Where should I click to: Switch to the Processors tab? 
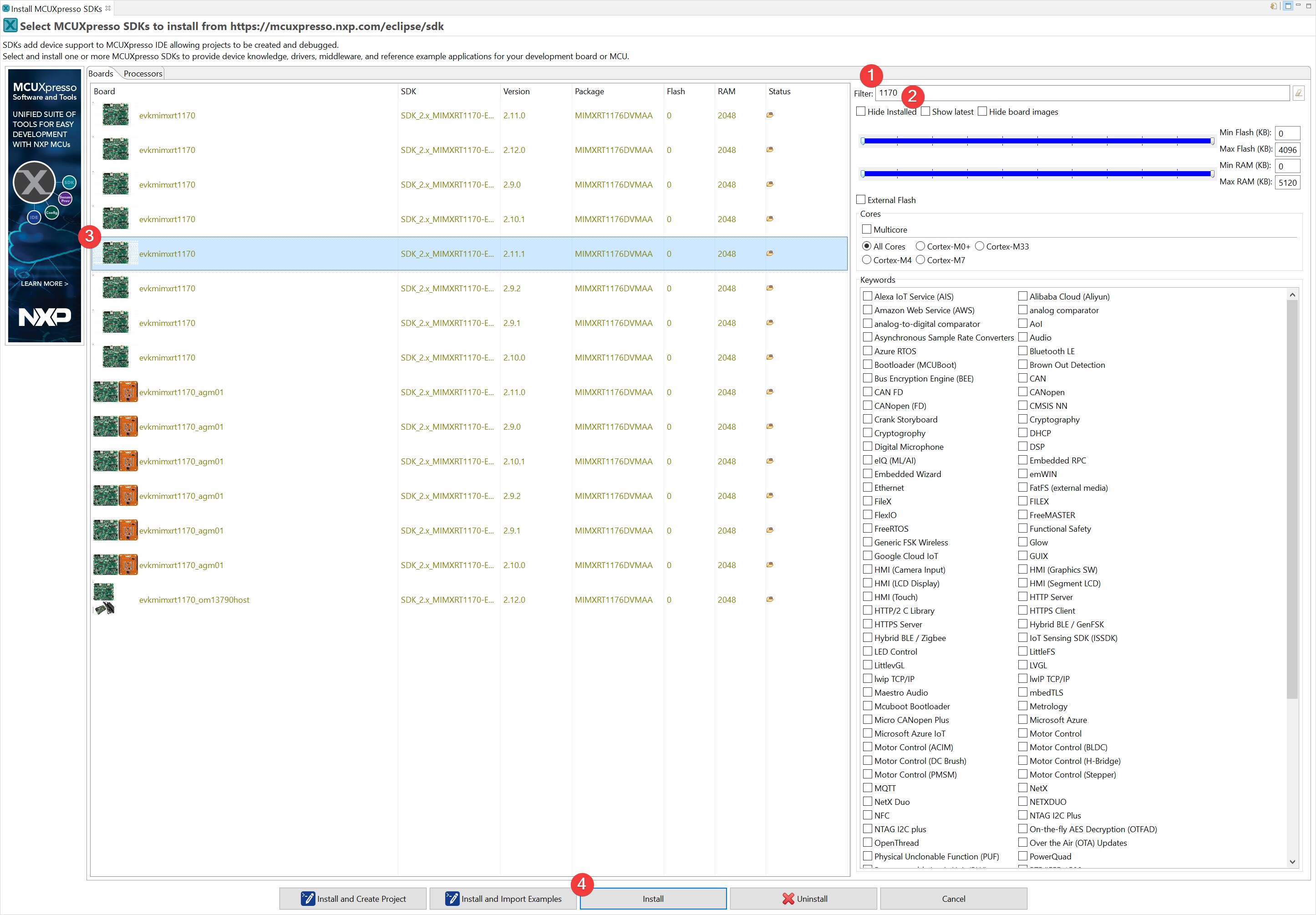143,73
